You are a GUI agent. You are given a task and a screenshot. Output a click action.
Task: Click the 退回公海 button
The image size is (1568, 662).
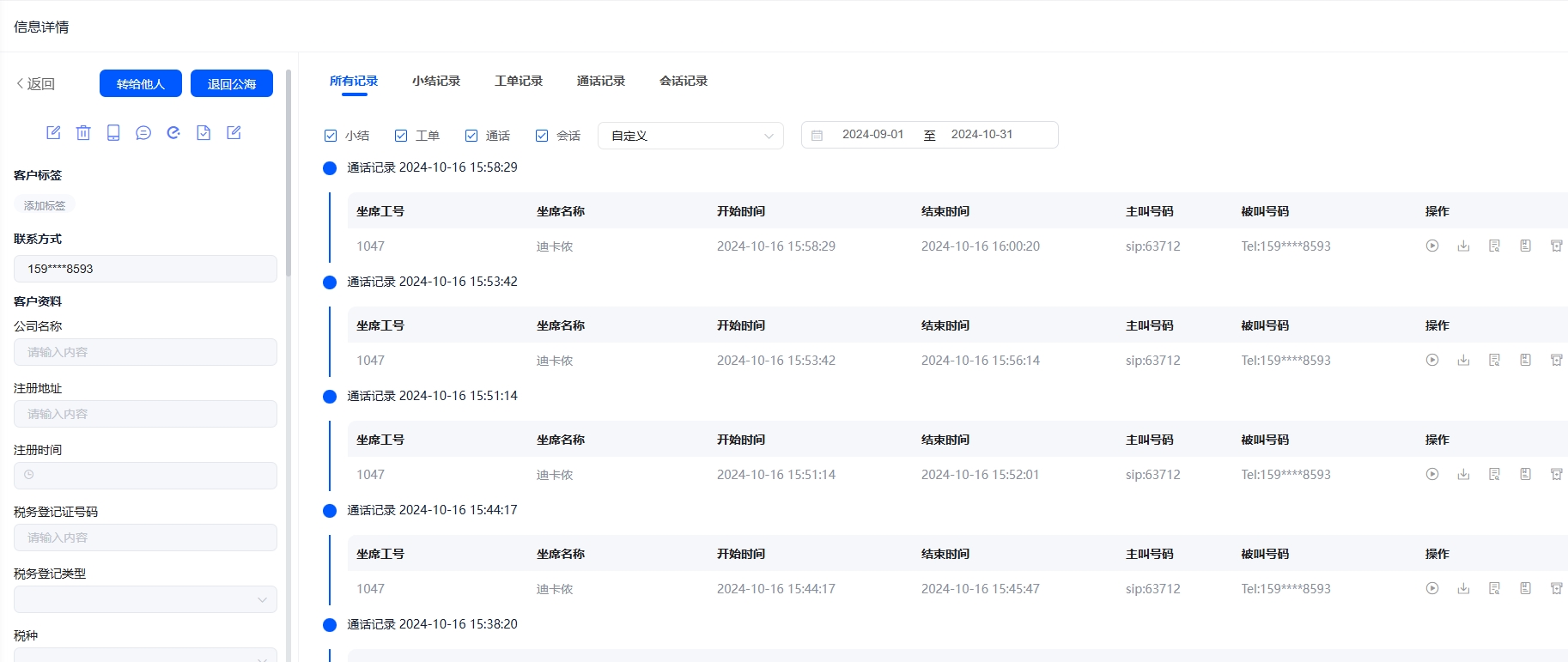pyautogui.click(x=232, y=83)
